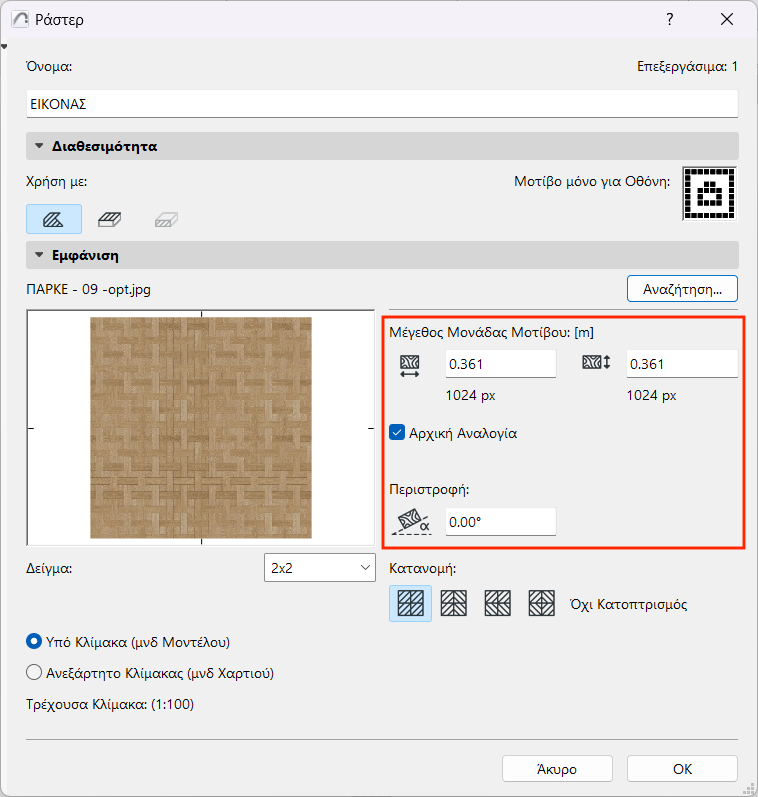This screenshot has height=797, width=758.
Task: Open the Δείγμα 2x2 dropdown
Action: [320, 568]
